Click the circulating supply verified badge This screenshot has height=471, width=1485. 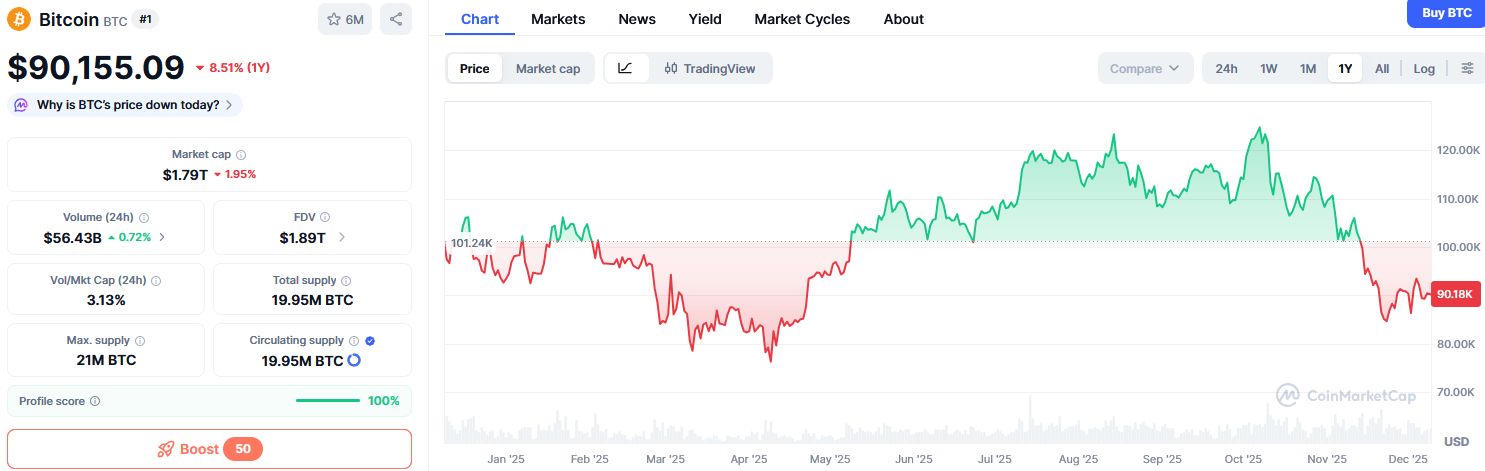(x=370, y=341)
